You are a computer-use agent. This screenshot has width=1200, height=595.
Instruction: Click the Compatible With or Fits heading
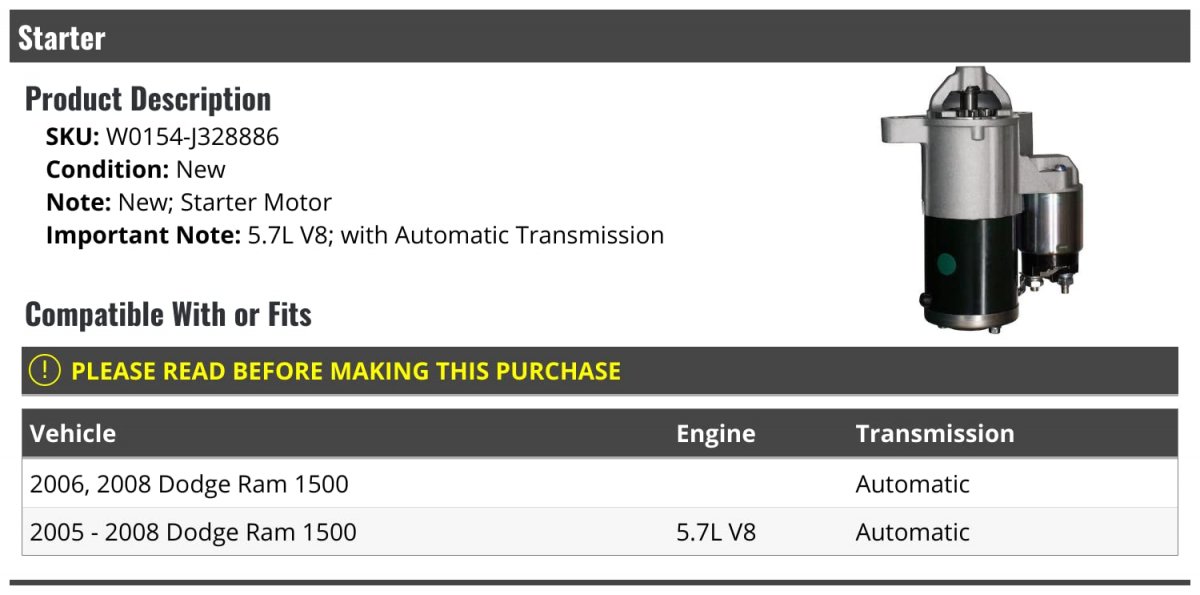[x=168, y=314]
